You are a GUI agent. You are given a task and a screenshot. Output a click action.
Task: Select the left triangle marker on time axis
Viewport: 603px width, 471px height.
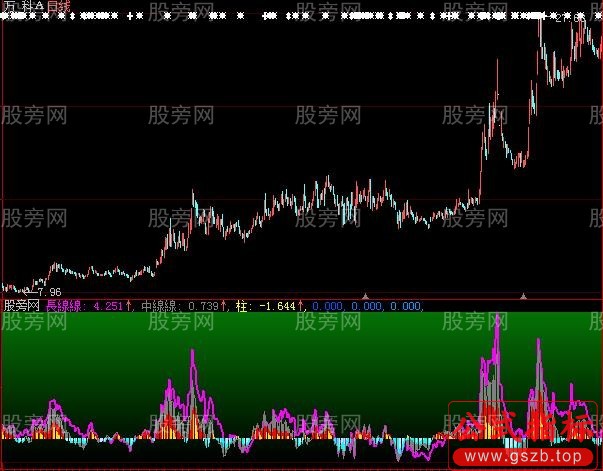tap(365, 295)
